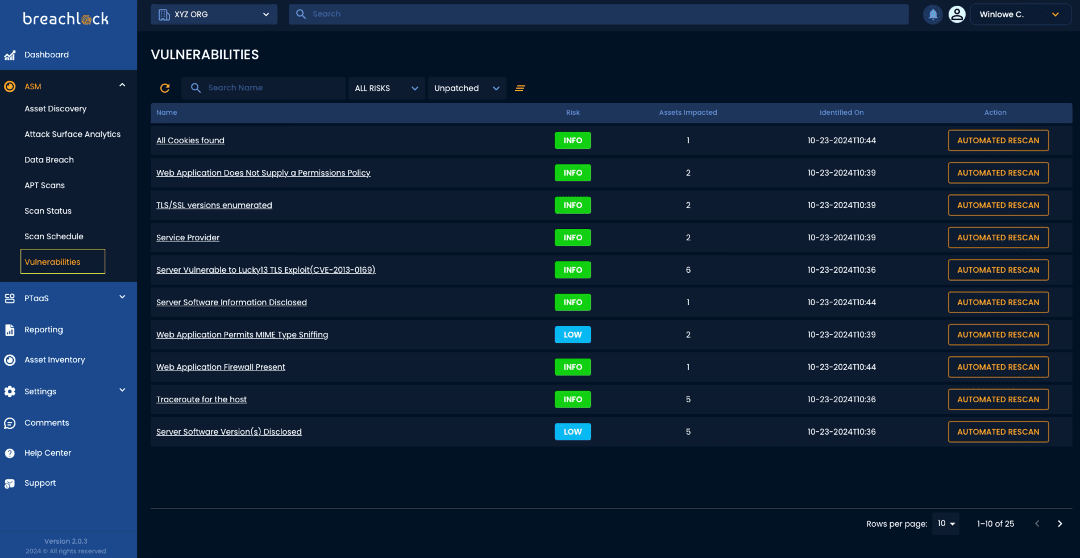Screen dimensions: 1080x558
Task: Click INFO badge on Service Provider row
Action: (x=573, y=238)
